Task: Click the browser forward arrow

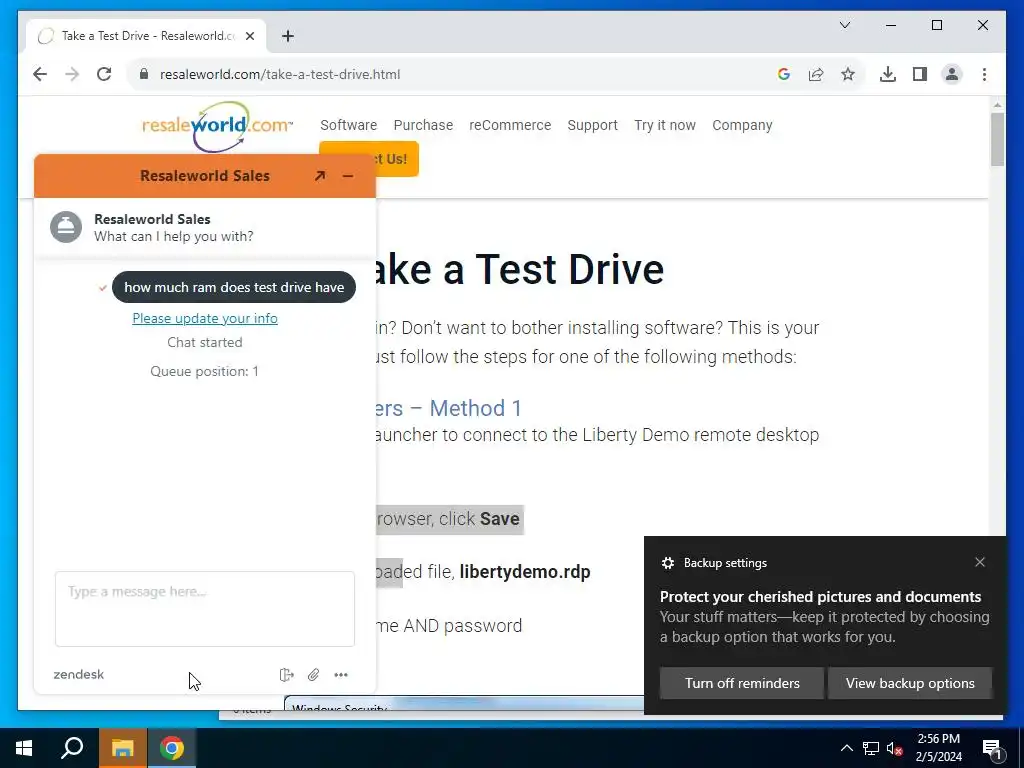Action: [72, 74]
